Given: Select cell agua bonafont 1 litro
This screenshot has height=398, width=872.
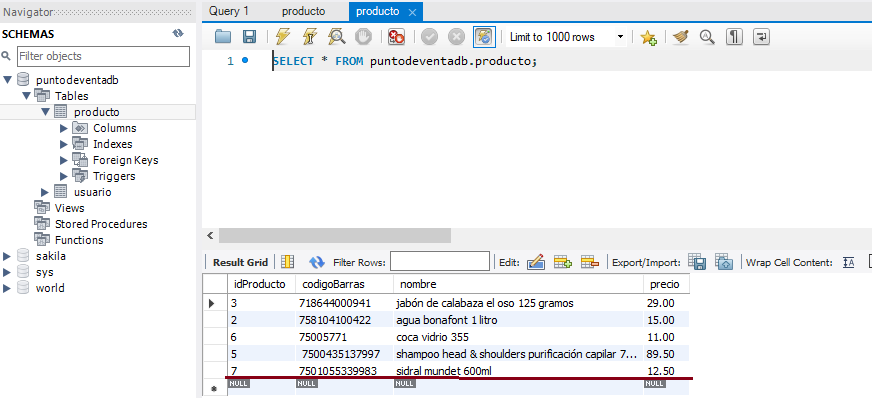Looking at the screenshot, I should pos(518,320).
